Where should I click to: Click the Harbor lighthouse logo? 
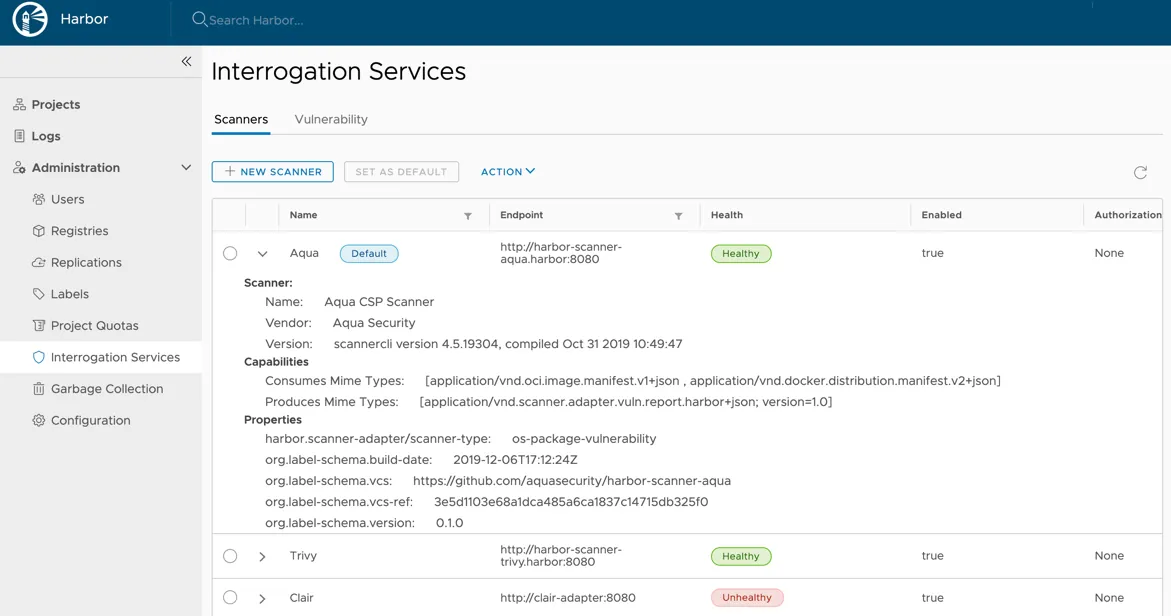30,19
